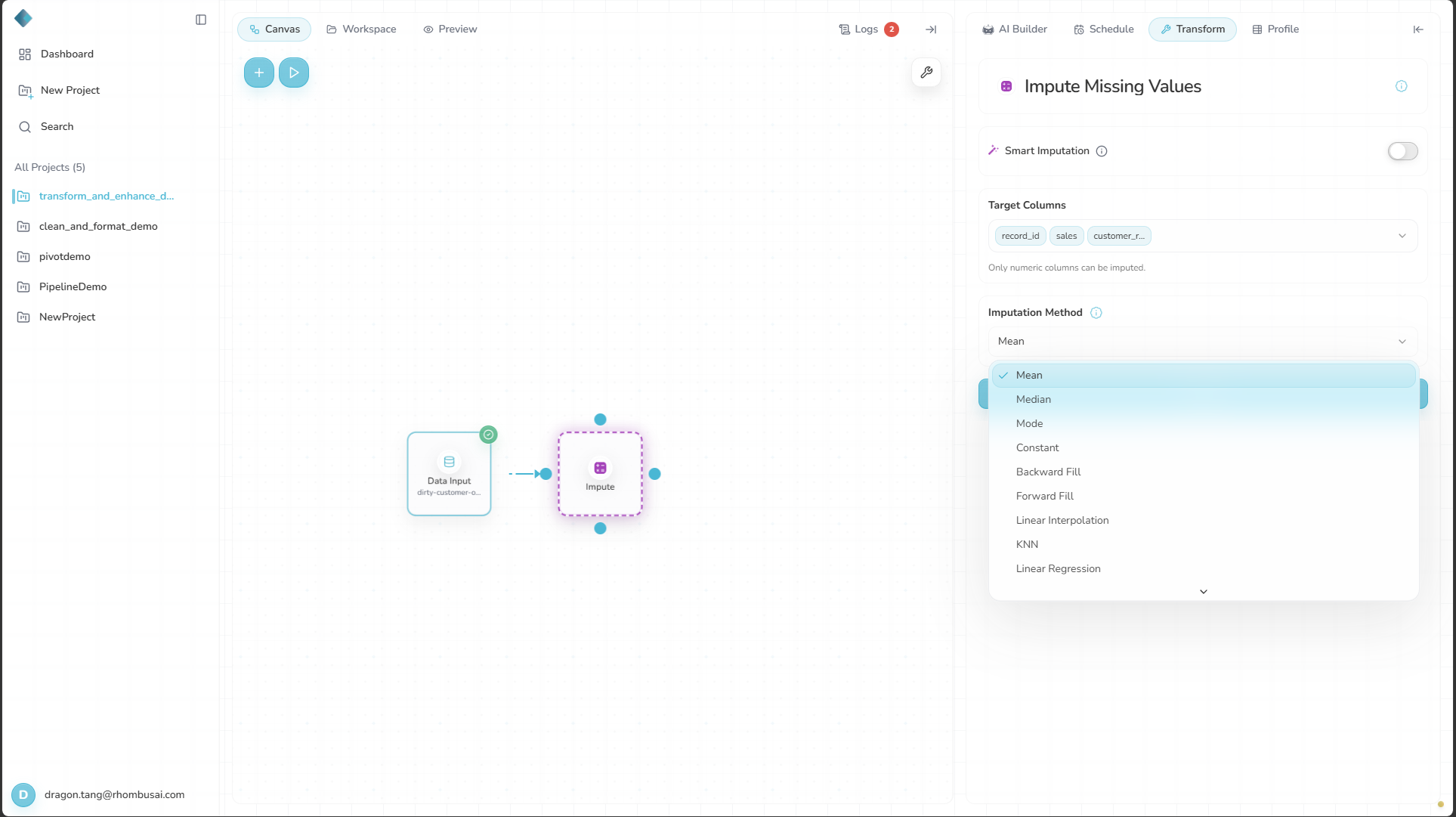Open the Profile tab
Image resolution: width=1456 pixels, height=817 pixels.
(1275, 29)
